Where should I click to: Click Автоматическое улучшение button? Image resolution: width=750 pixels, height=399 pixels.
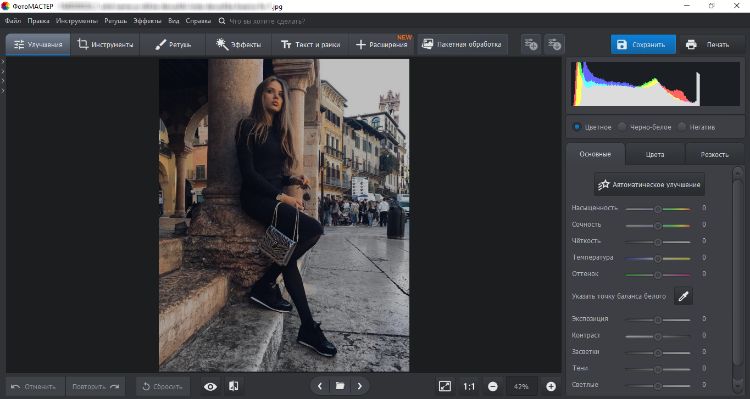coord(650,184)
